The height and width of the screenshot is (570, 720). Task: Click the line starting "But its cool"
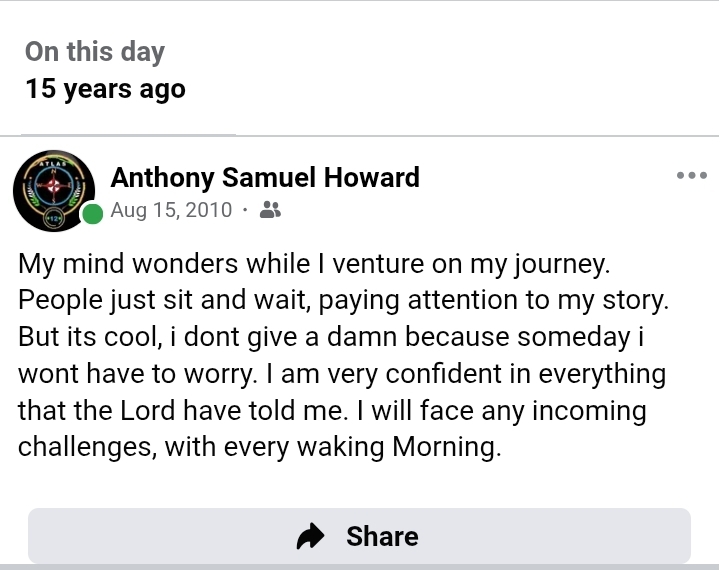[x=330, y=337]
